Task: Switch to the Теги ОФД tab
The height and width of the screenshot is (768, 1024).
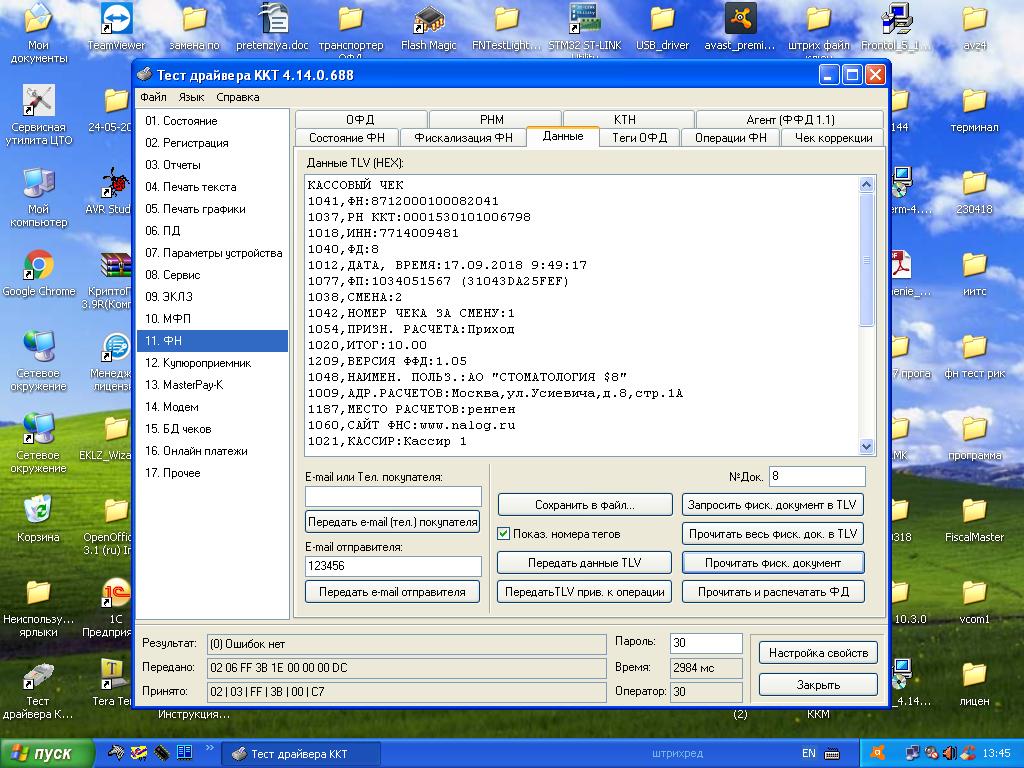Action: (639, 138)
